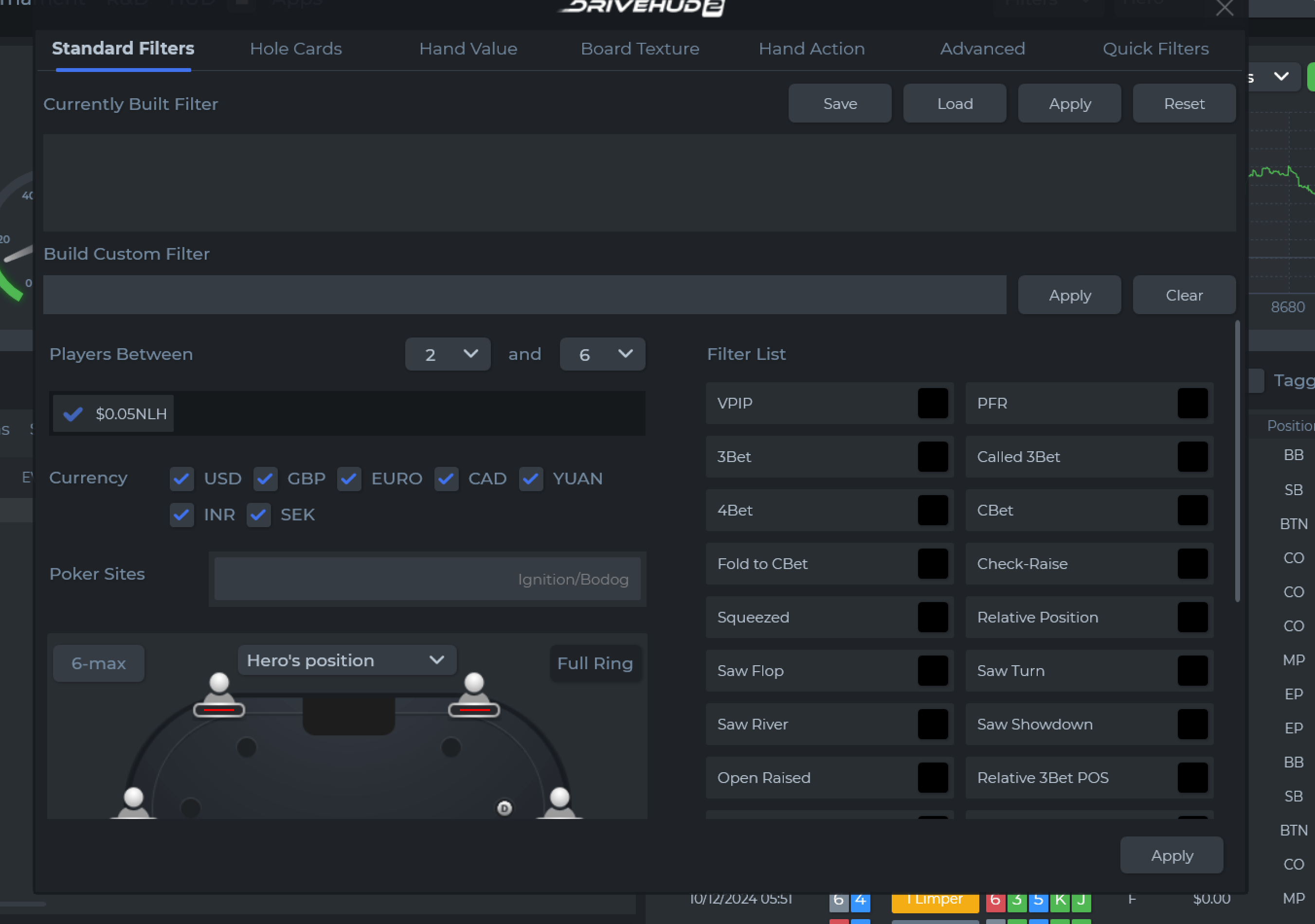Toggle the Saw River filter box
The width and height of the screenshot is (1315, 924).
(x=933, y=724)
